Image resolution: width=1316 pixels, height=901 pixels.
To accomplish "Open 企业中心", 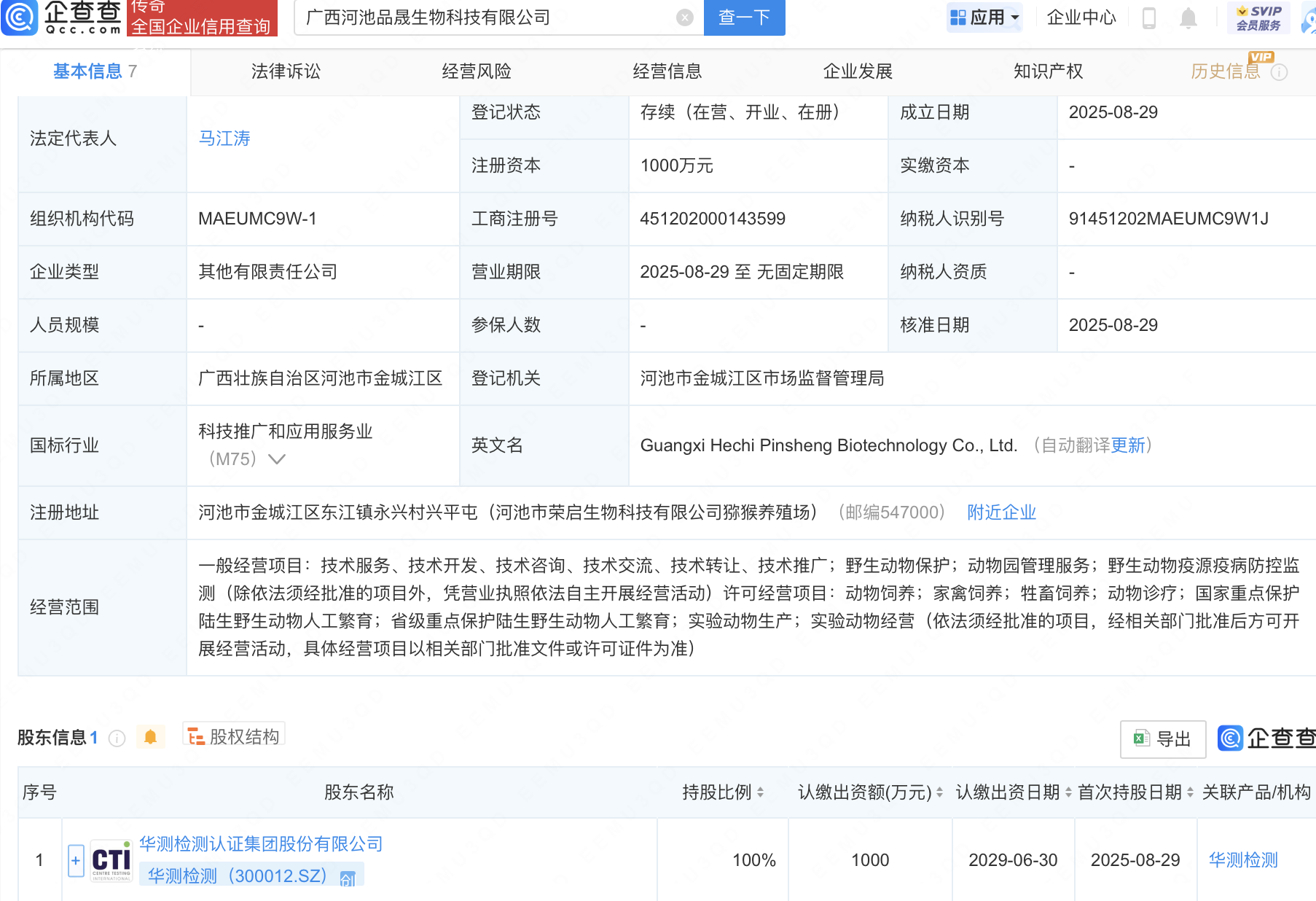I will point(1081,17).
